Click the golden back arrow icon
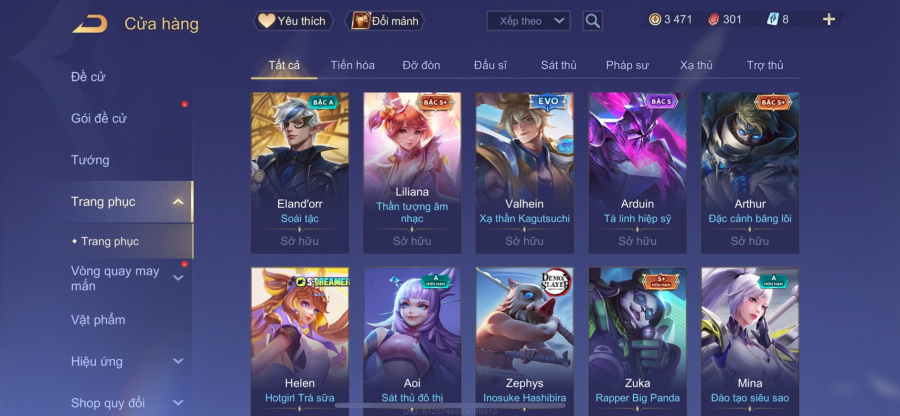 90,24
